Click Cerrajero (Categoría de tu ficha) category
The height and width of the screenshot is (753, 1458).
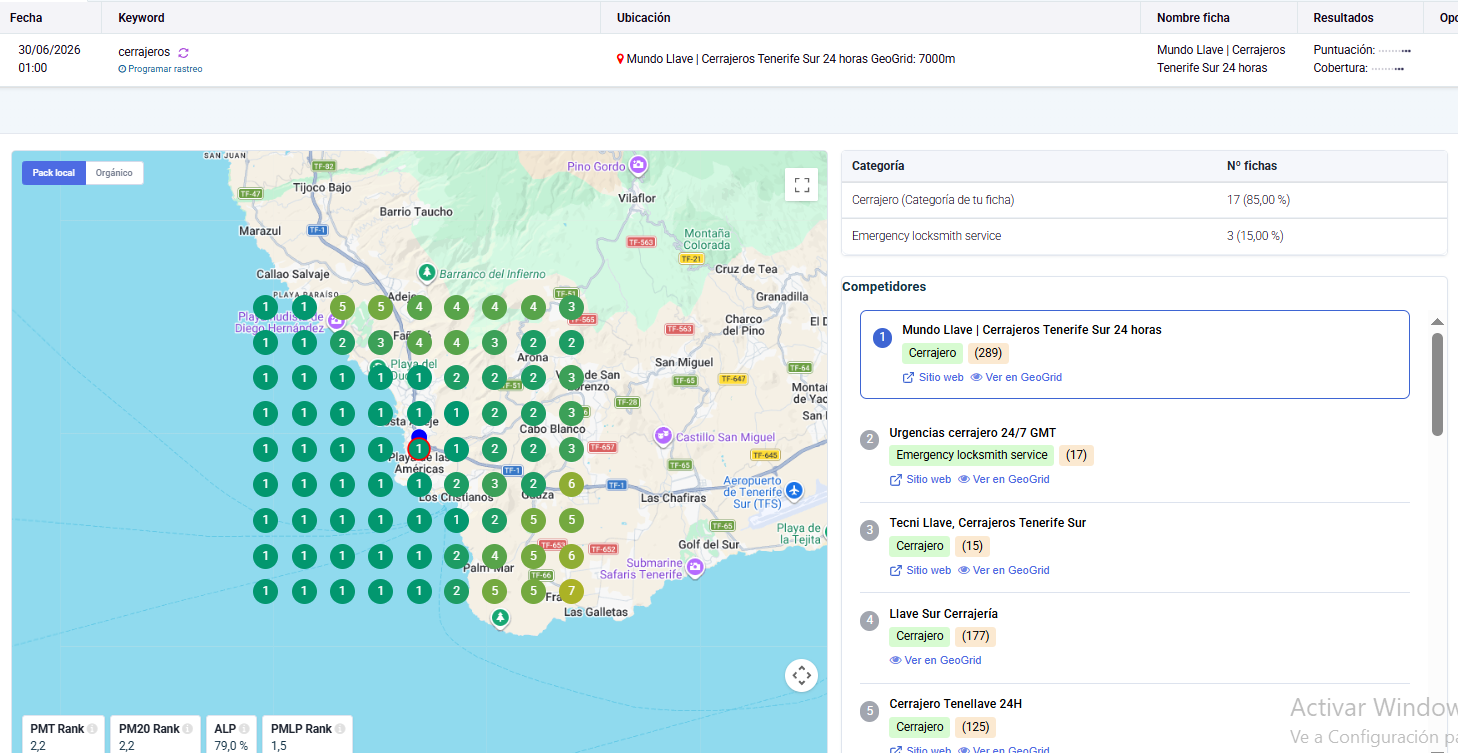coord(933,200)
